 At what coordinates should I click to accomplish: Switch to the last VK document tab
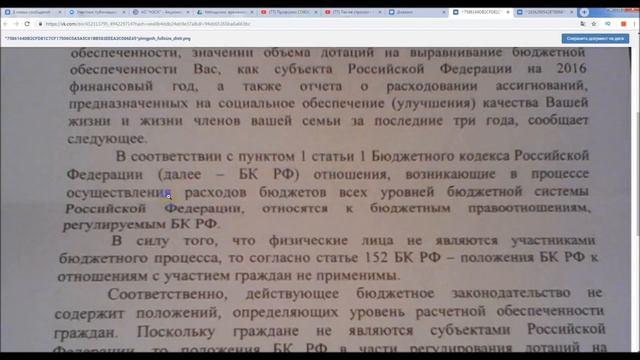click(x=544, y=12)
